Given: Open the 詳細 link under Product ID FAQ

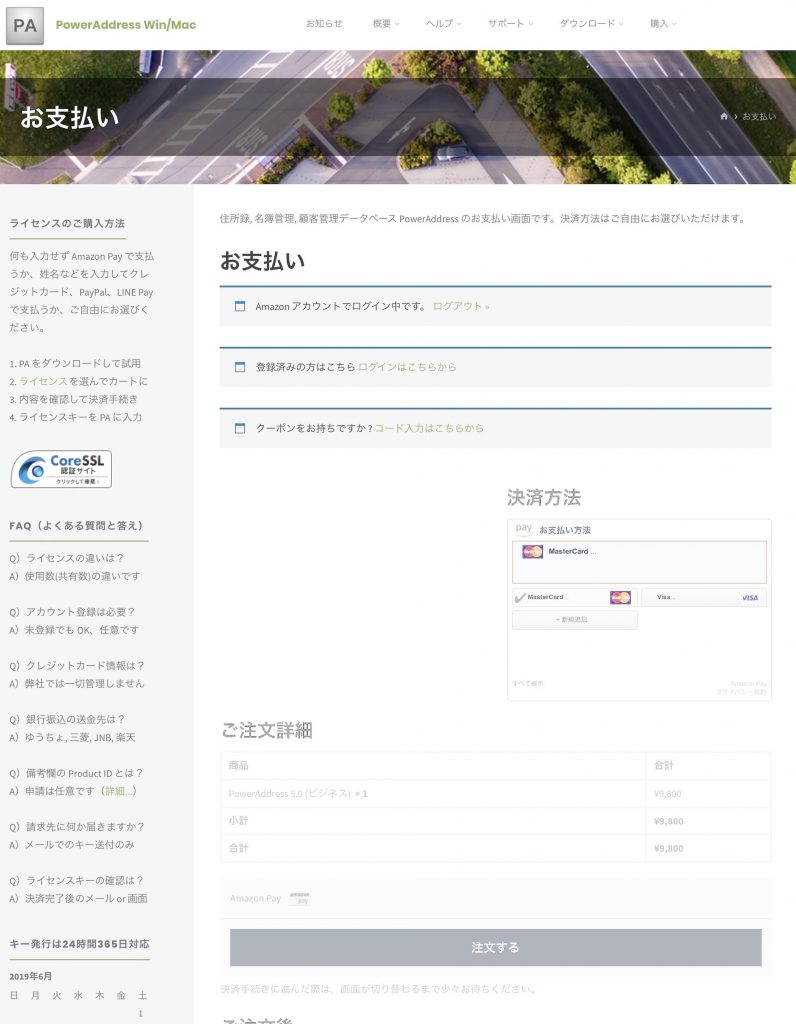Looking at the screenshot, I should [119, 791].
